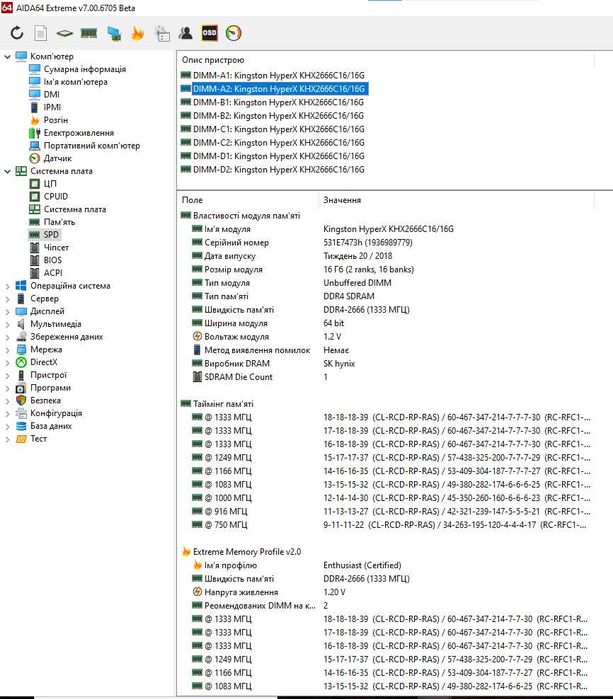Open the OSD panel icon
Viewport: 613px width, 699px height.
click(x=210, y=33)
